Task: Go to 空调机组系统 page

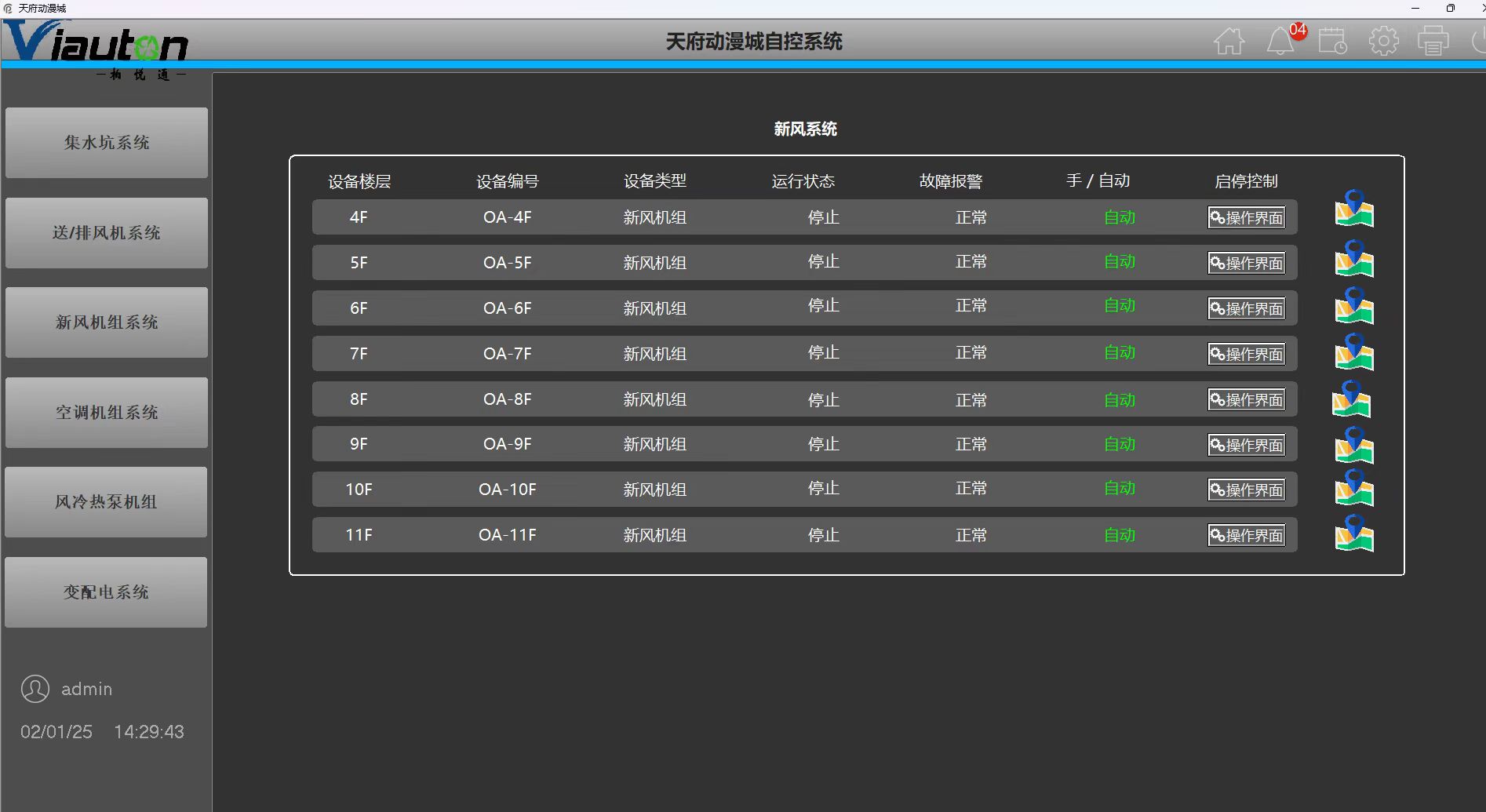Action: 107,413
